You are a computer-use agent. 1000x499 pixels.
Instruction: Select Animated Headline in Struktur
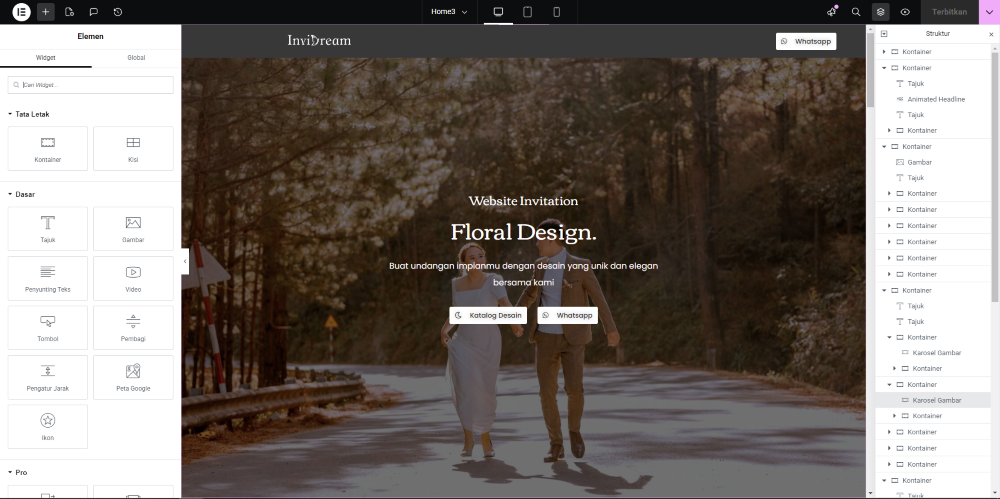(x=936, y=100)
